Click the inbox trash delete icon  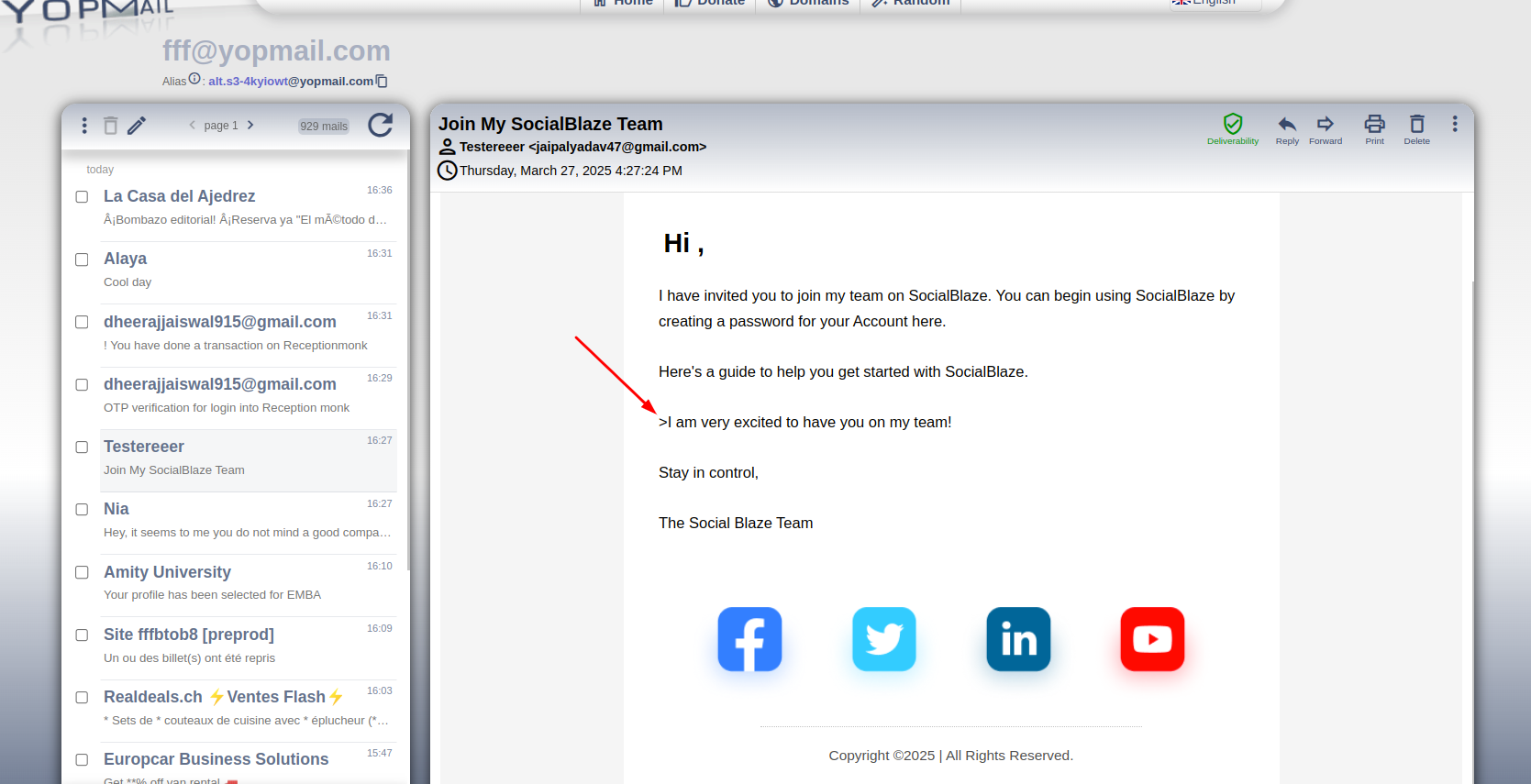[x=110, y=126]
